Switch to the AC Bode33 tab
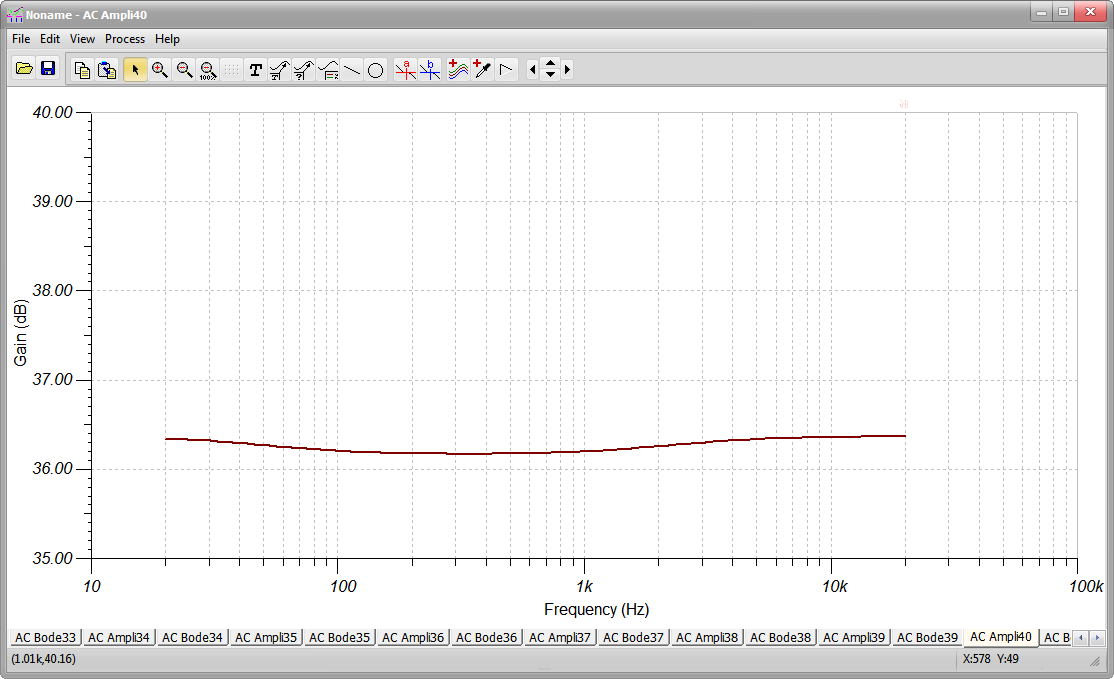 pyautogui.click(x=45, y=637)
